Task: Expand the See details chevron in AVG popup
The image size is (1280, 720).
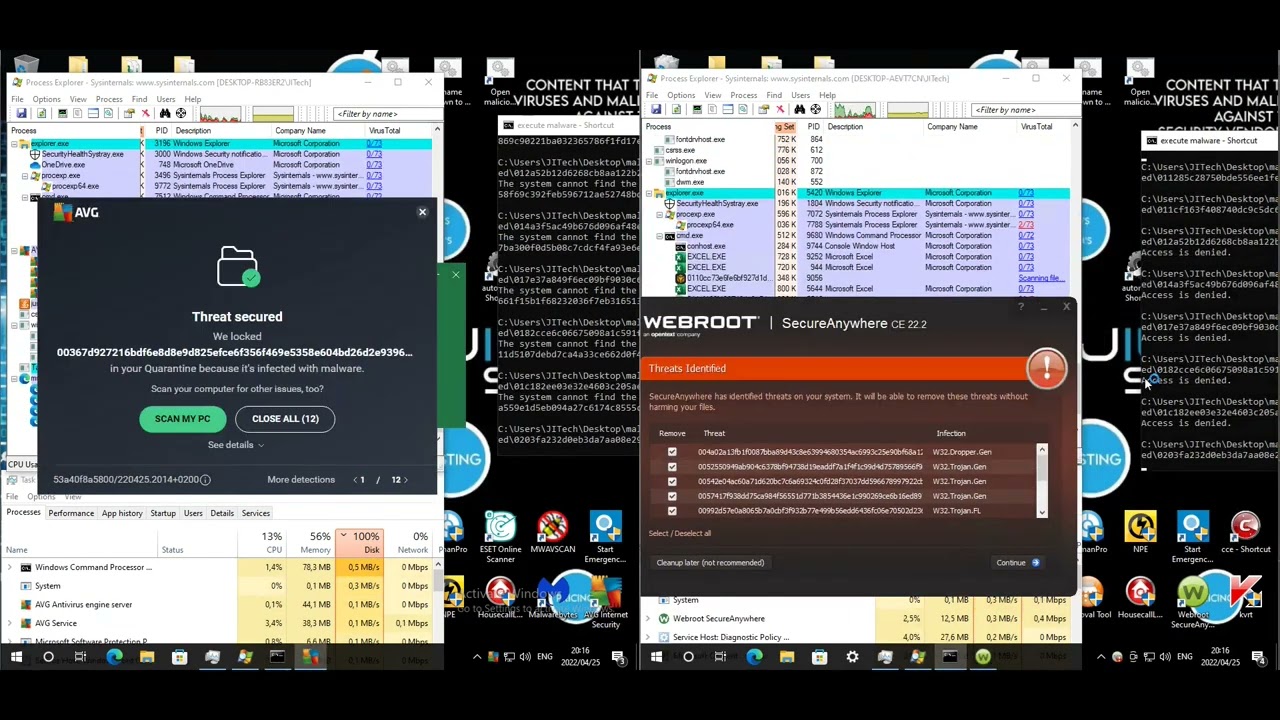Action: (x=261, y=445)
